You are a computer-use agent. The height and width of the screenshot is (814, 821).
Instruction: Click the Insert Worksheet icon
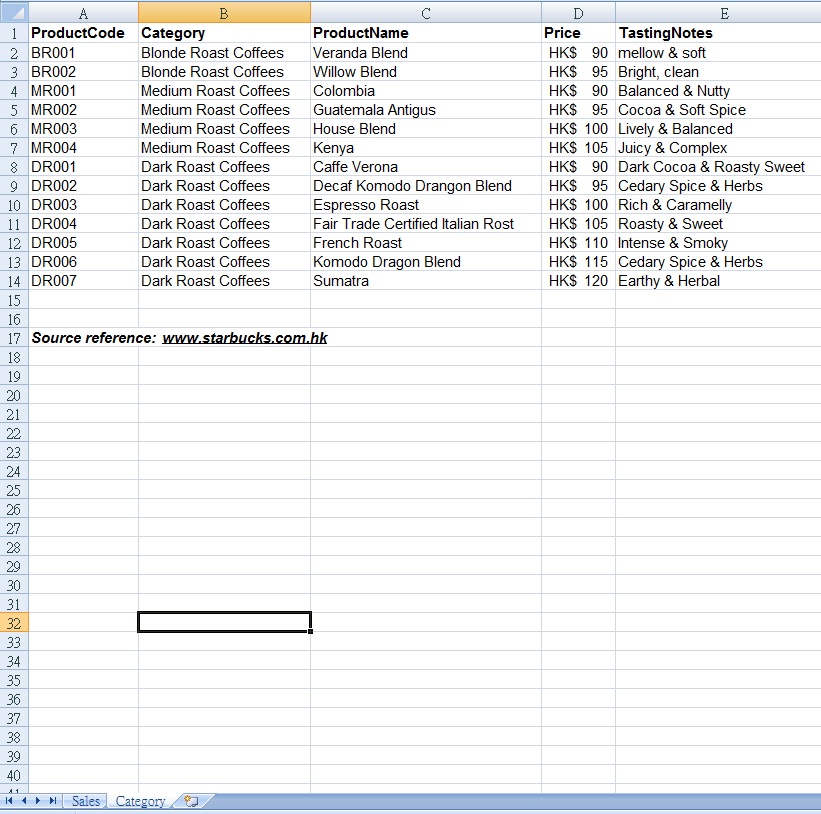pos(191,801)
